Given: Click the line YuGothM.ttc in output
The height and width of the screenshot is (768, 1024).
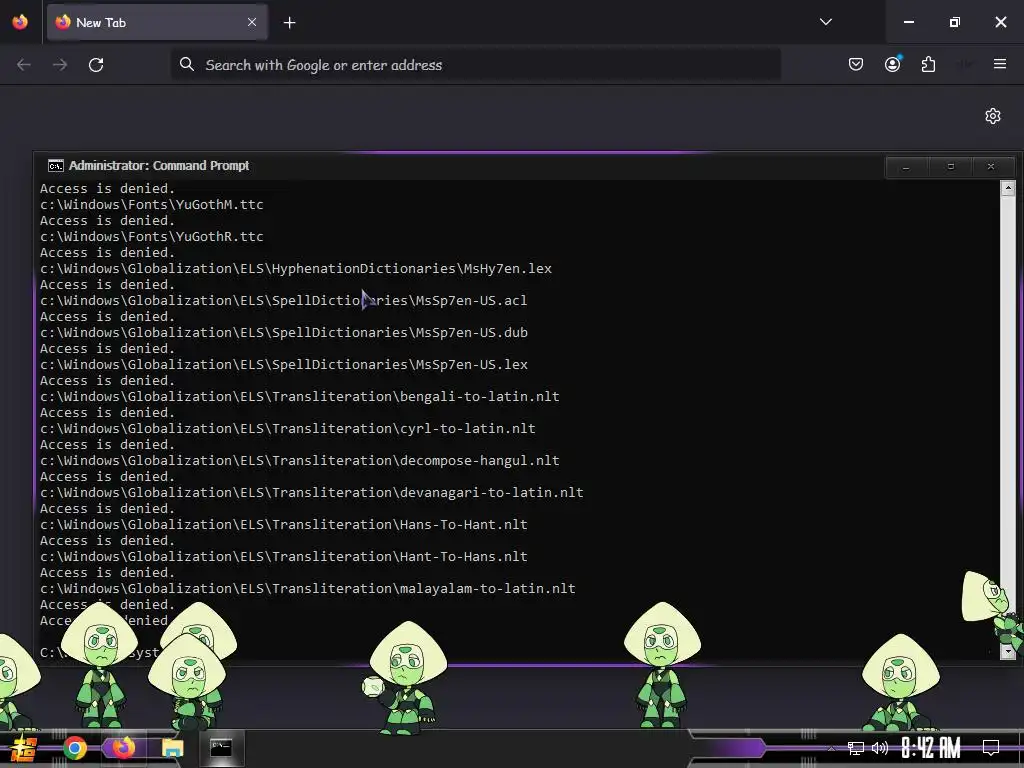Looking at the screenshot, I should click(x=152, y=204).
